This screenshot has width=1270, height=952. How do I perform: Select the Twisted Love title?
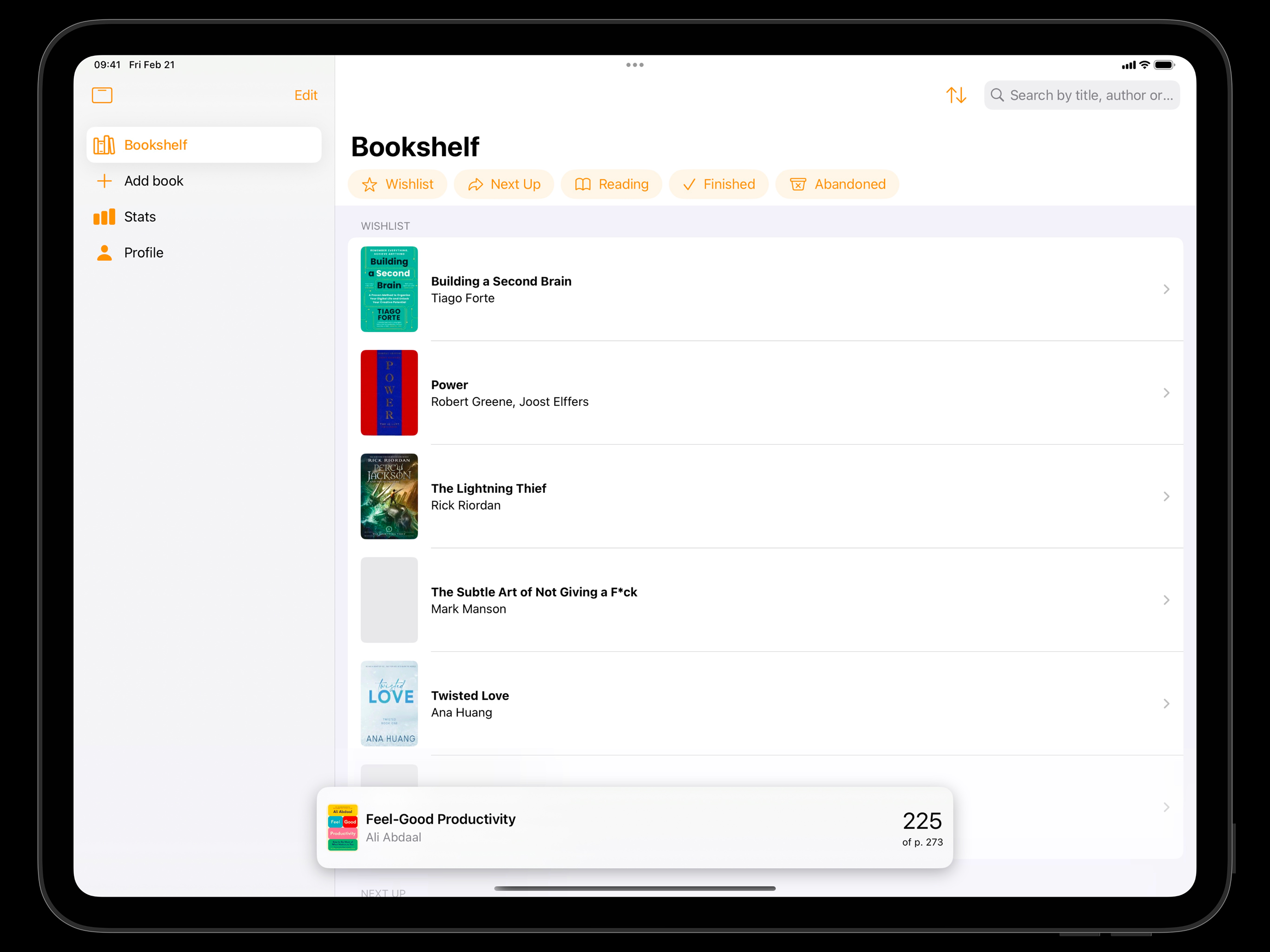click(x=470, y=696)
